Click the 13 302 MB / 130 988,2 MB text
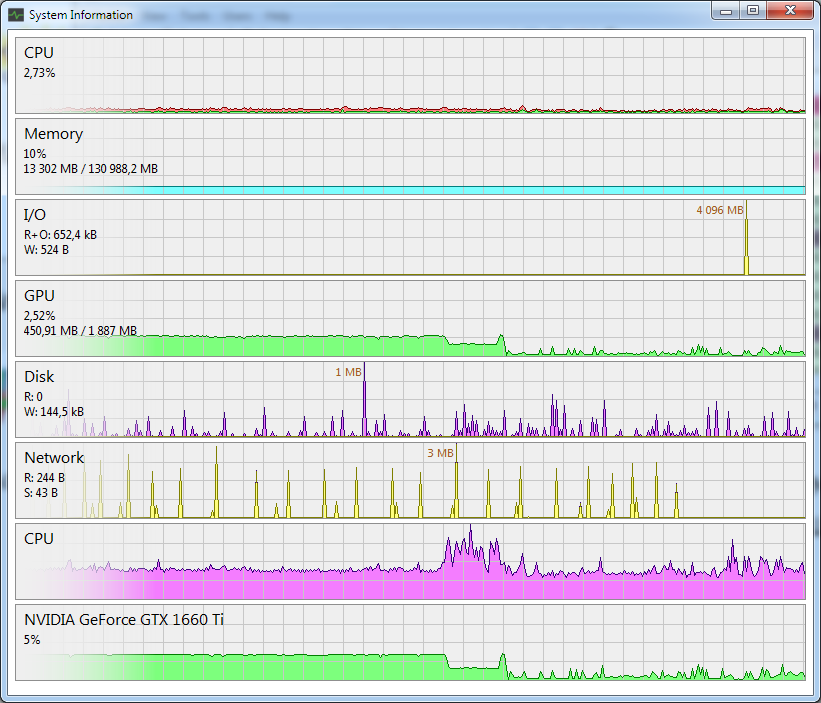The width and height of the screenshot is (821, 703). point(91,169)
